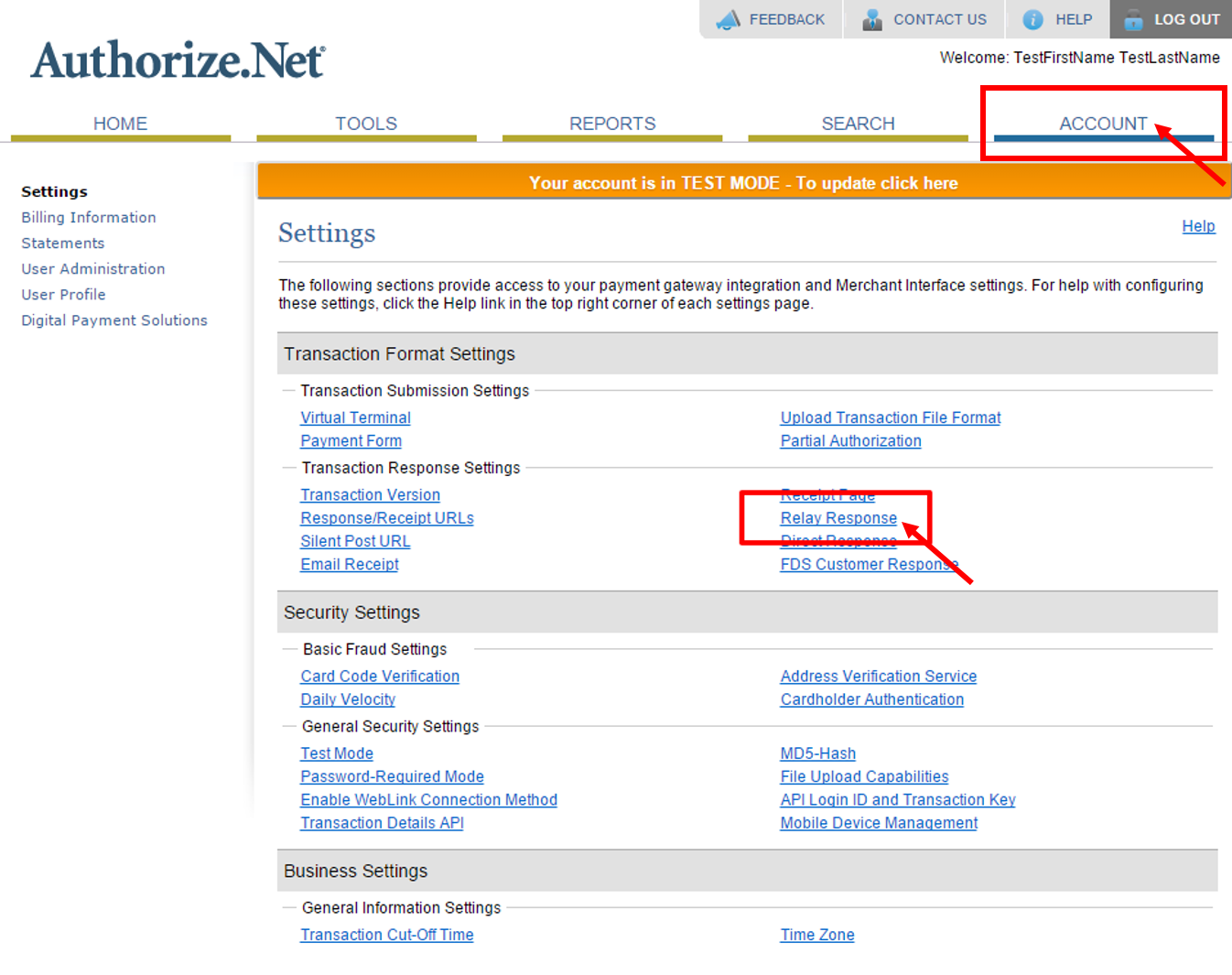1232x975 pixels.
Task: Open the Silent Post URL page
Action: pyautogui.click(x=355, y=541)
